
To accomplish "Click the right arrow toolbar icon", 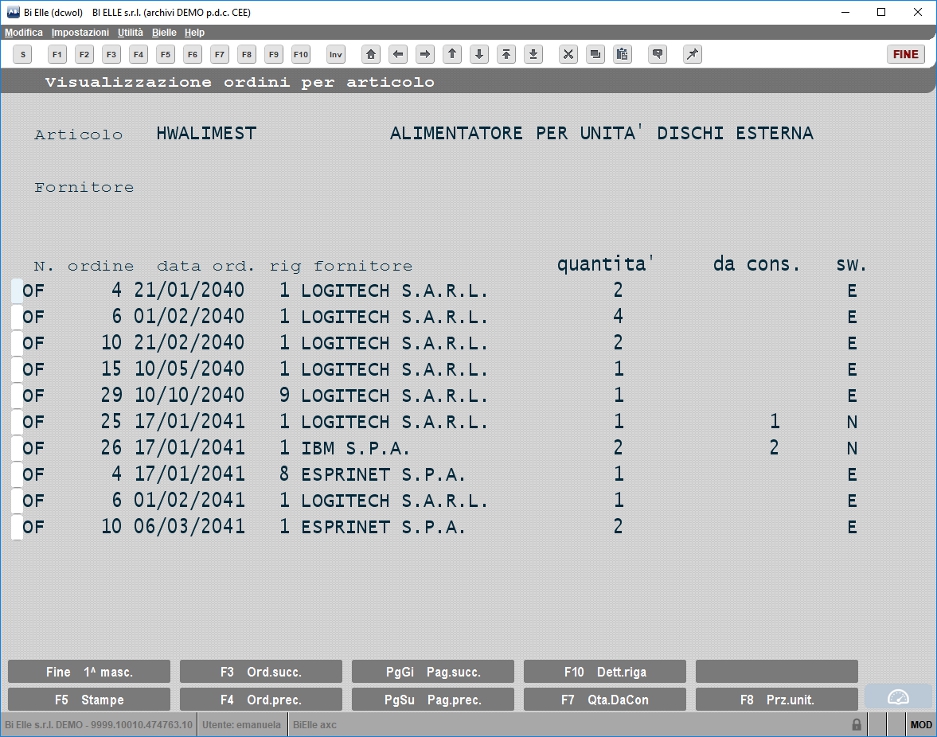I will point(425,54).
